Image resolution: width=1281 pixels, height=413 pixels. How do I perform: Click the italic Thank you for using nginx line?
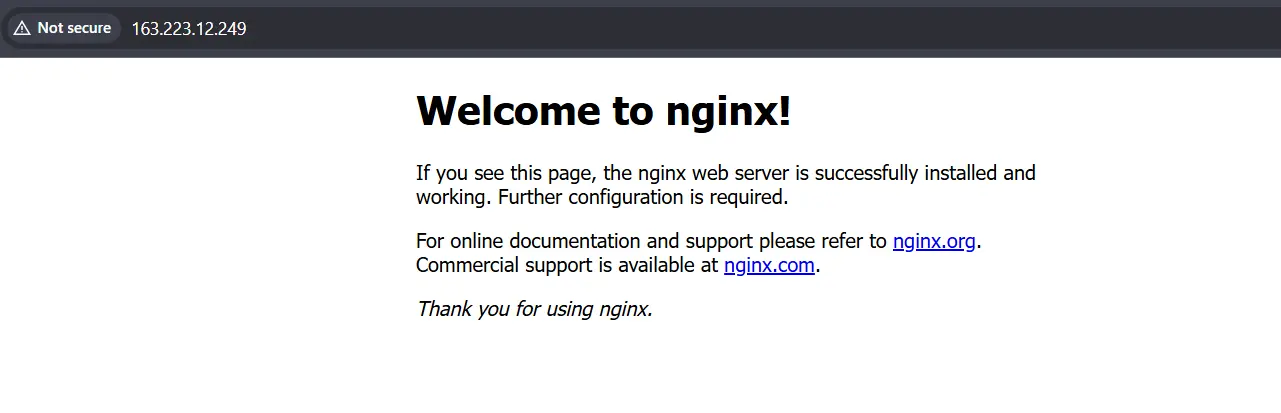pyautogui.click(x=534, y=309)
